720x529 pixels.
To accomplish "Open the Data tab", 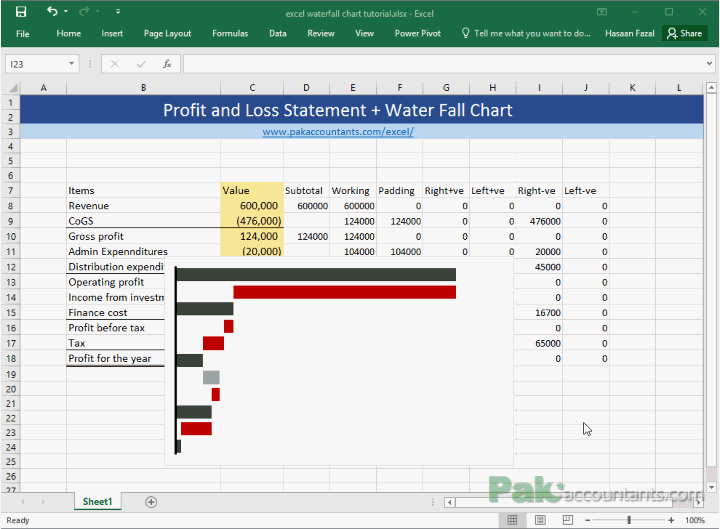I will coord(277,34).
